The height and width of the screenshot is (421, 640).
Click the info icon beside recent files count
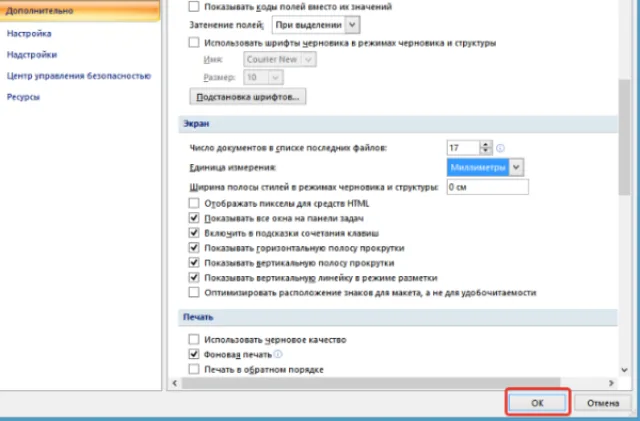(x=500, y=148)
